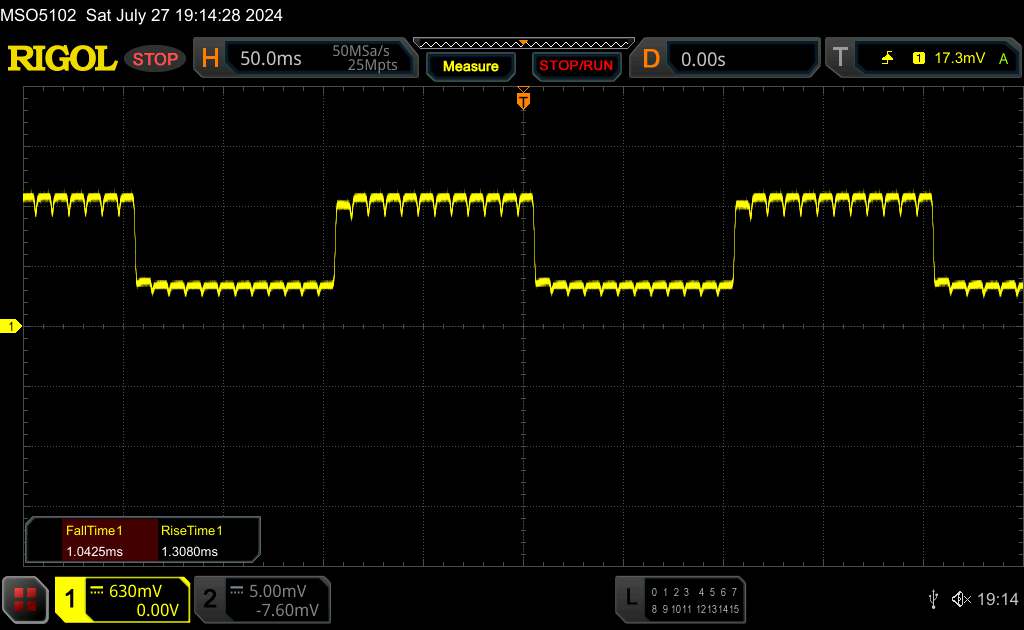1024x630 pixels.
Task: Select the FallTime1 measurement box
Action: click(110, 540)
